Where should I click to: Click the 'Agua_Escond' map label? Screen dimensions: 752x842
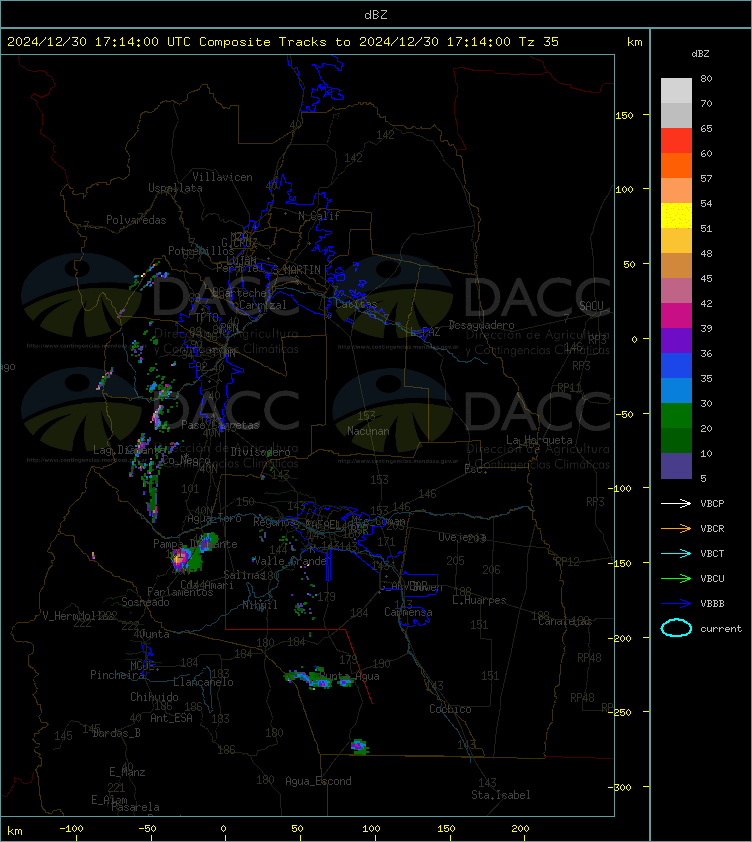click(x=318, y=781)
